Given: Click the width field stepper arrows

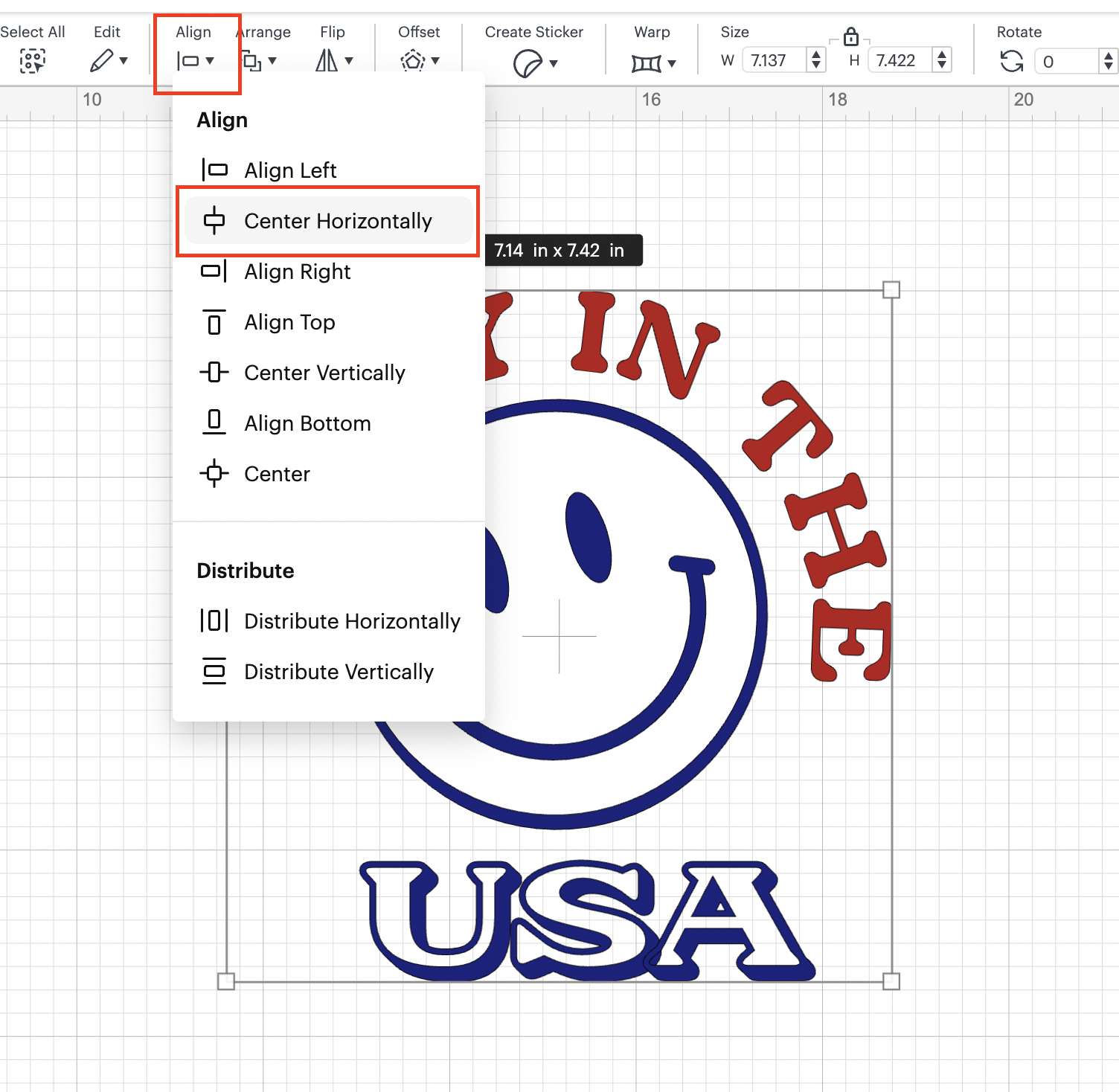Looking at the screenshot, I should [816, 60].
